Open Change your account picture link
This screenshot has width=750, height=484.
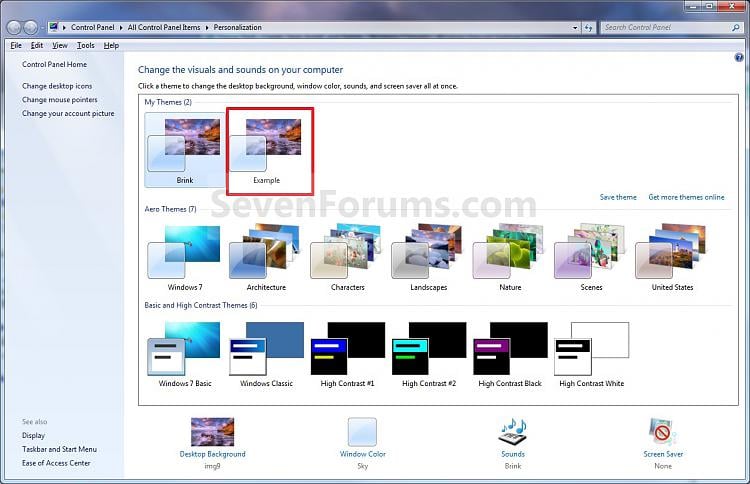coord(68,113)
